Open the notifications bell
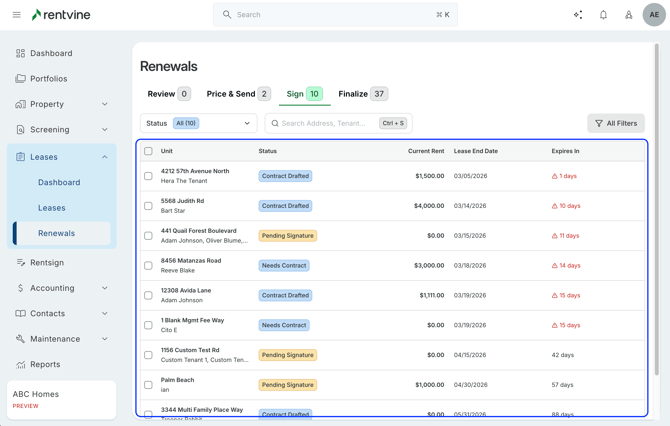Screen dimensions: 670x426 point(603,15)
